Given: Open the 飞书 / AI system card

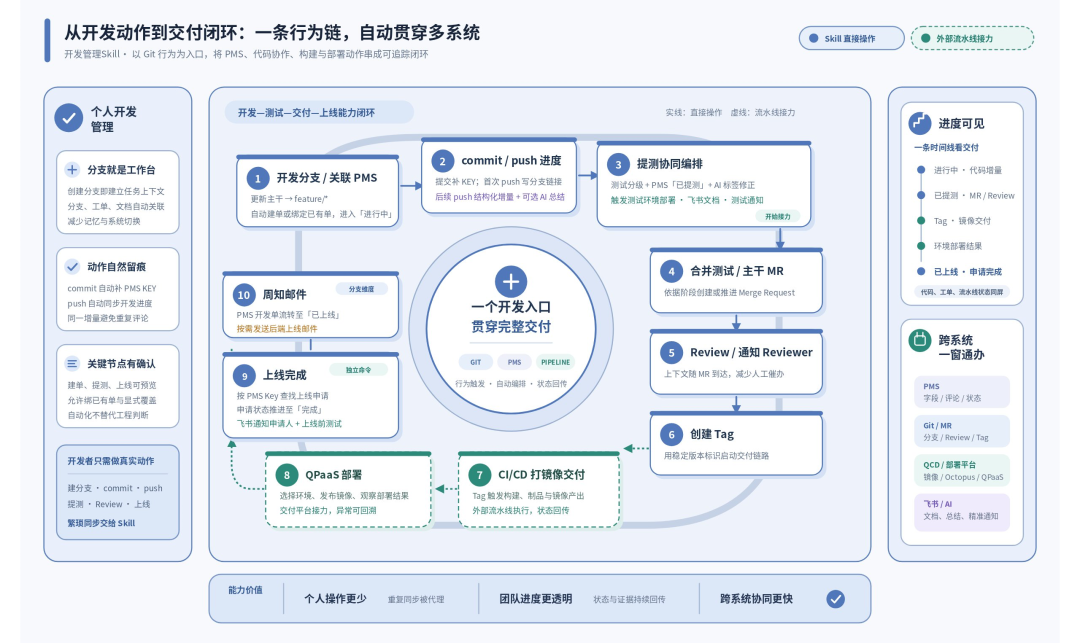Looking at the screenshot, I should [962, 512].
